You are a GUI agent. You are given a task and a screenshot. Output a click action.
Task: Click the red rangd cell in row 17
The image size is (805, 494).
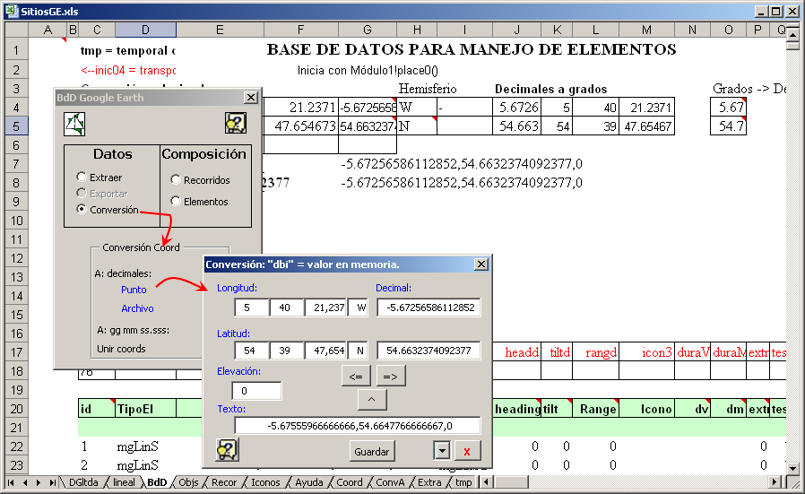[596, 352]
